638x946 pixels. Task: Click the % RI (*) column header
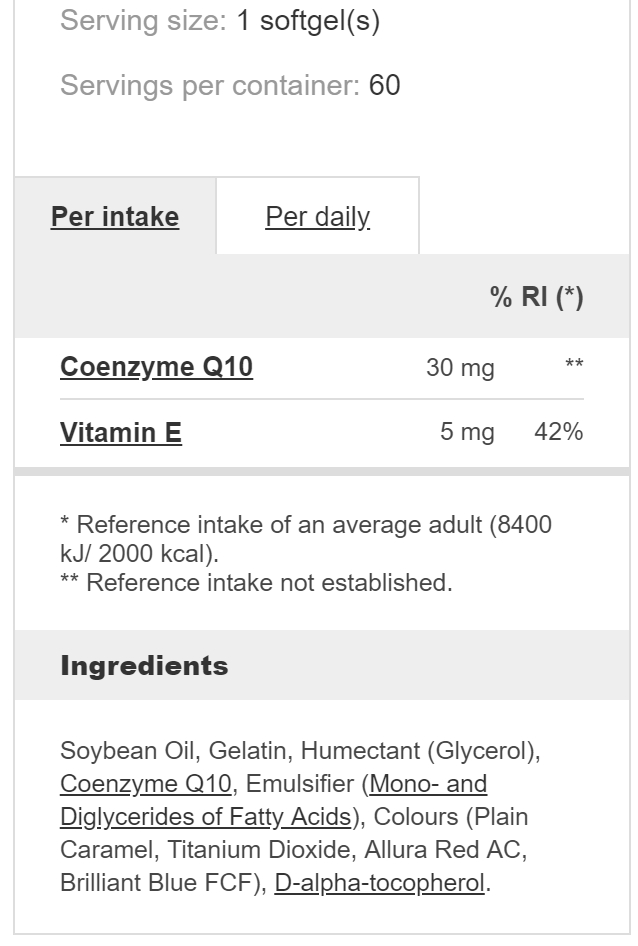coord(537,297)
